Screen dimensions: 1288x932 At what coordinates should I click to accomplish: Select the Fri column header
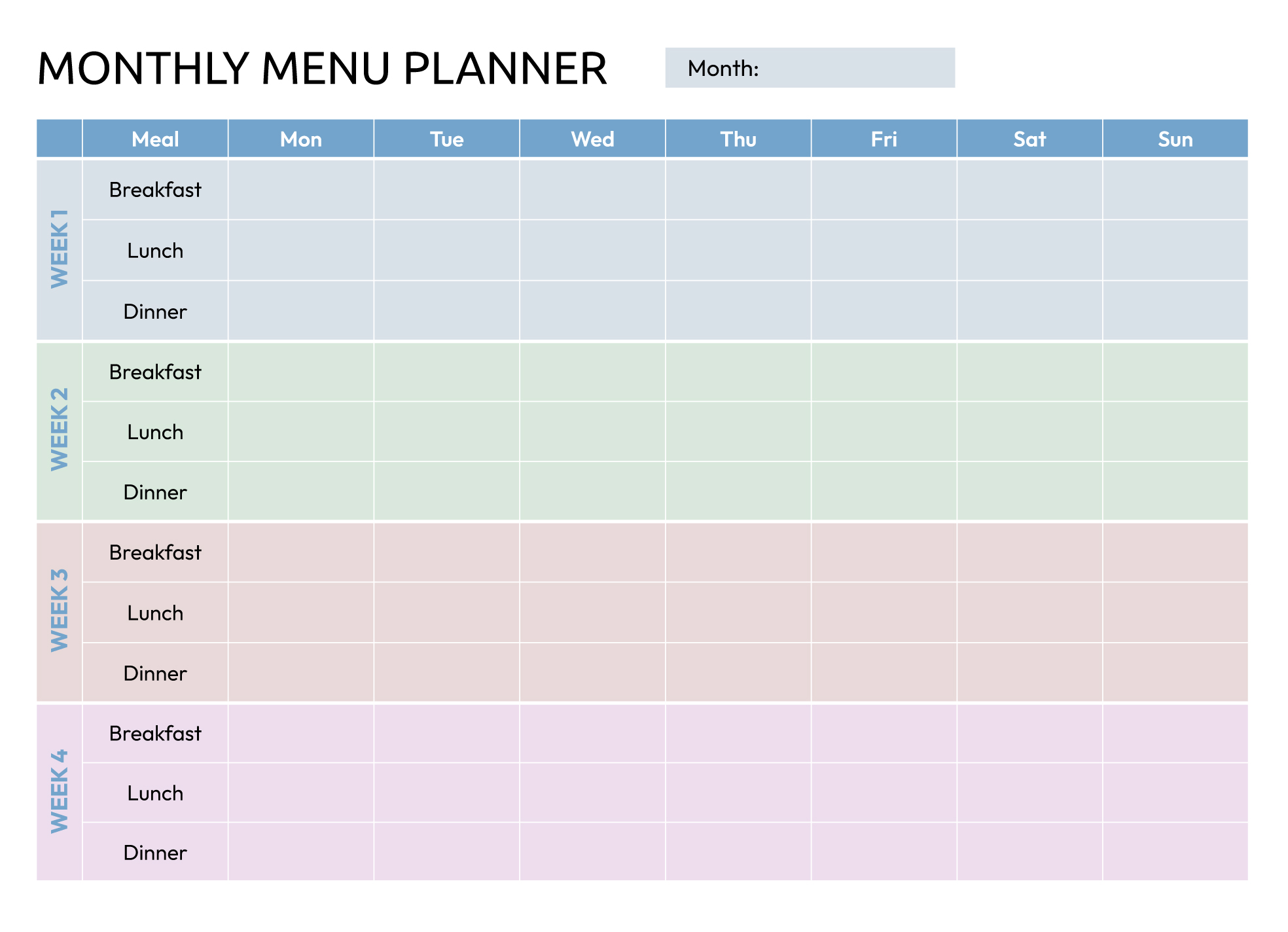[884, 139]
